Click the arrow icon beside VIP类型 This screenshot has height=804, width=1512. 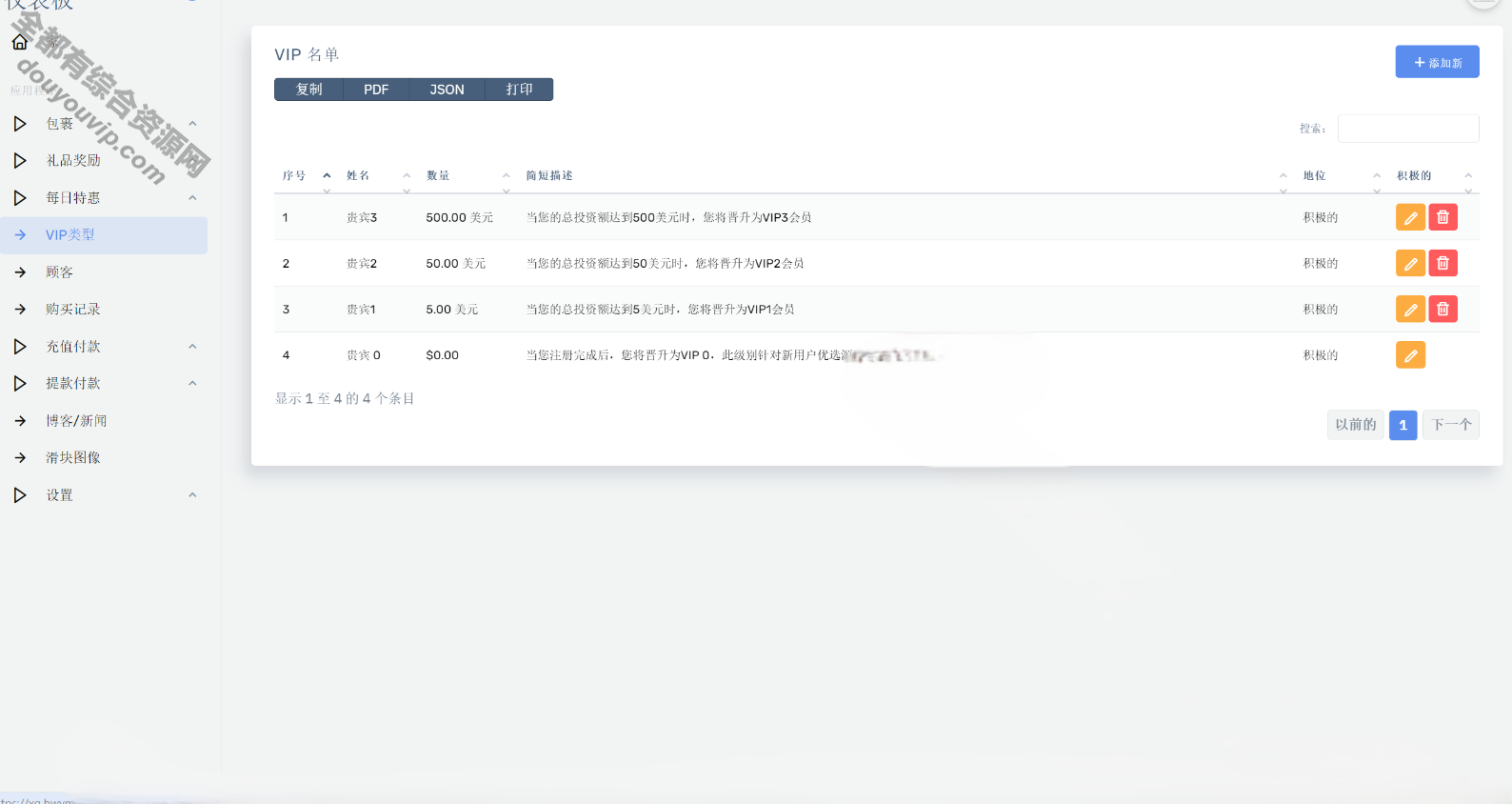pyautogui.click(x=20, y=235)
